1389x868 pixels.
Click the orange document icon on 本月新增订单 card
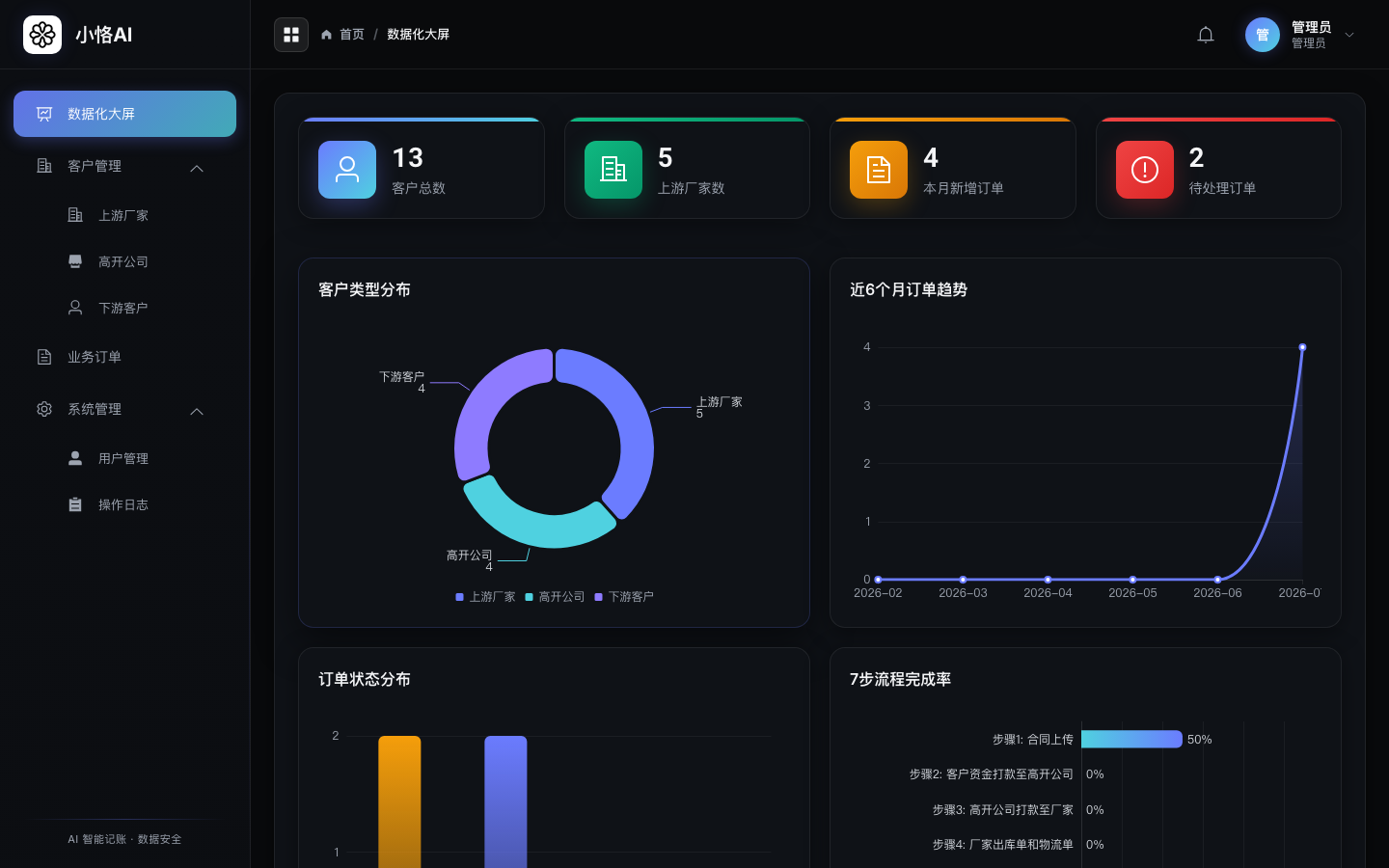click(879, 170)
